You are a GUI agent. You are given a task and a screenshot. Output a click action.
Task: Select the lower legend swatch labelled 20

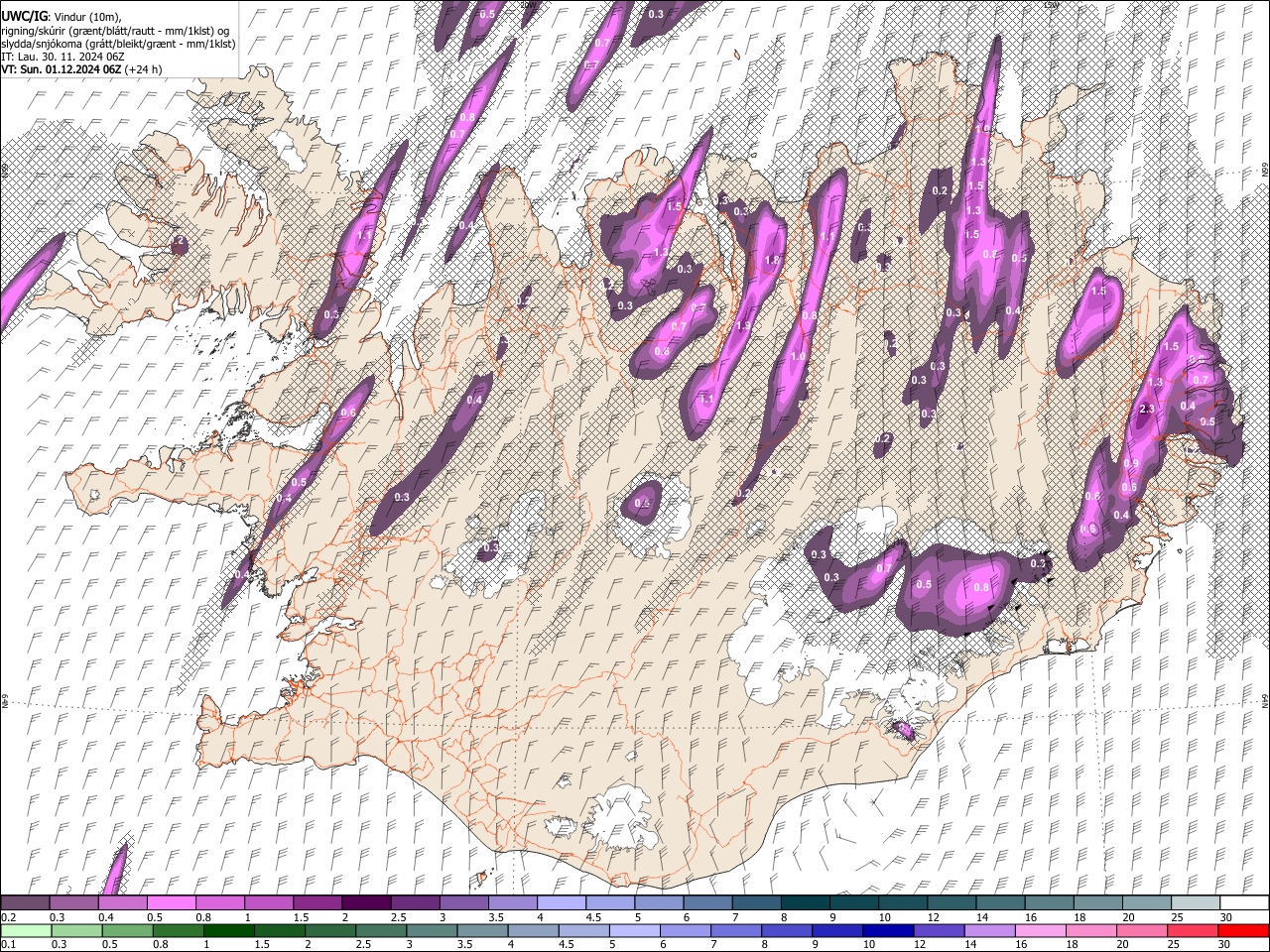[1142, 931]
